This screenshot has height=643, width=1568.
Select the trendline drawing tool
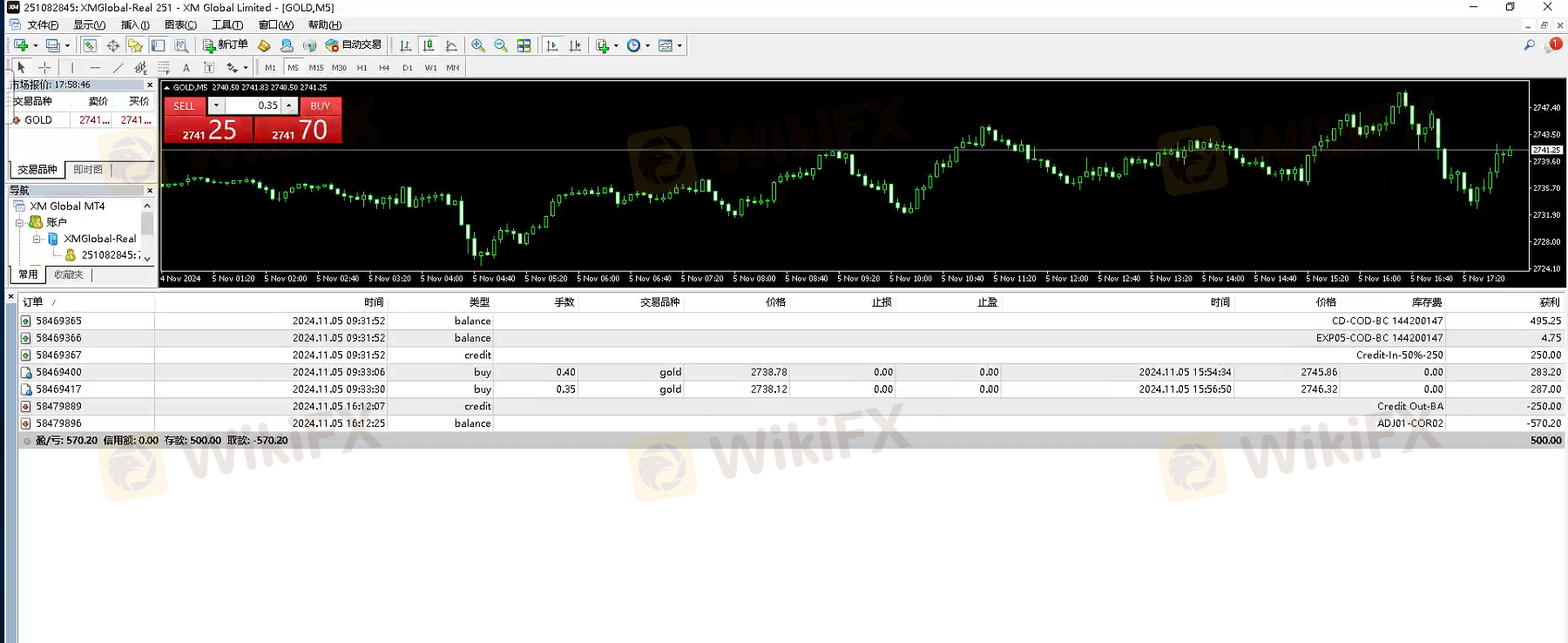[x=118, y=67]
